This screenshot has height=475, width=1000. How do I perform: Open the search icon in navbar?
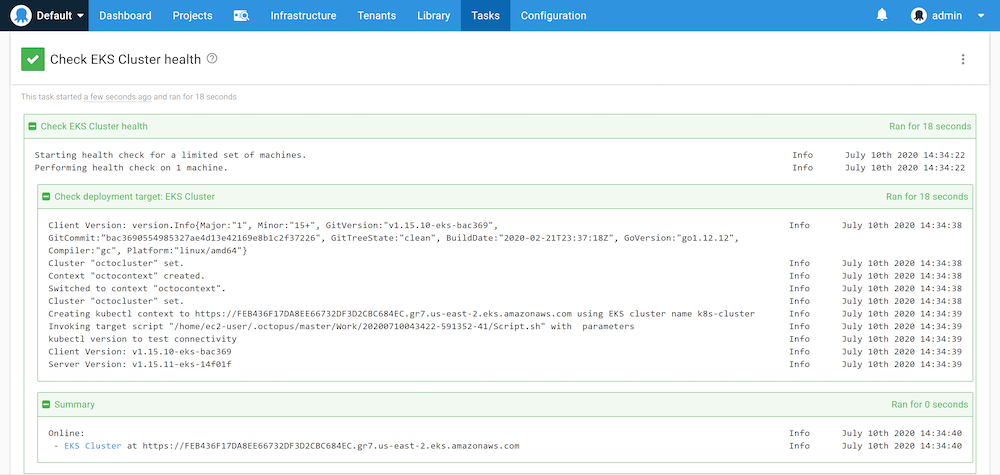[x=241, y=16]
